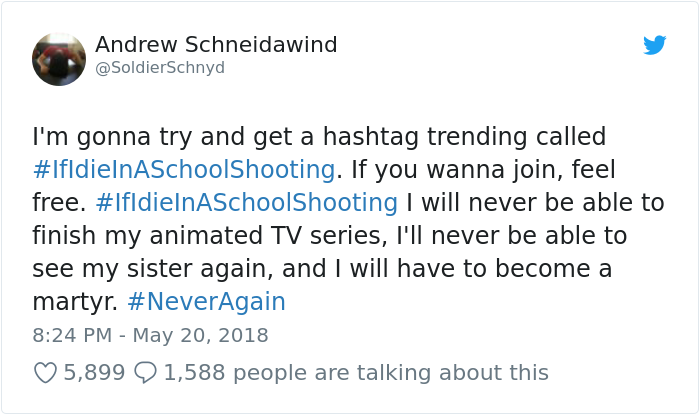The height and width of the screenshot is (415, 700).
Task: Click the reply speech bubble icon
Action: (145, 373)
